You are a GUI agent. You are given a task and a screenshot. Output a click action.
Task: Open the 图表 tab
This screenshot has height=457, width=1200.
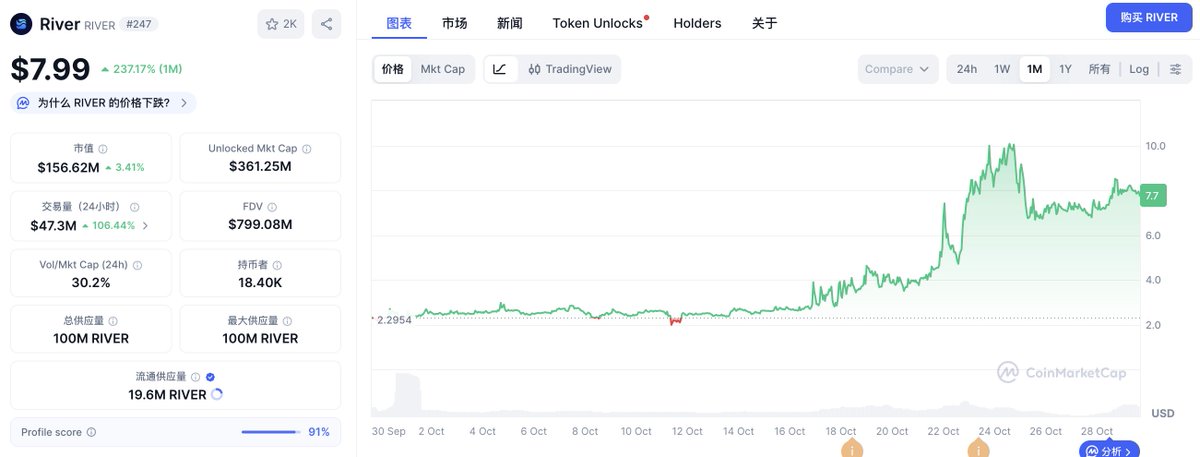pos(399,23)
